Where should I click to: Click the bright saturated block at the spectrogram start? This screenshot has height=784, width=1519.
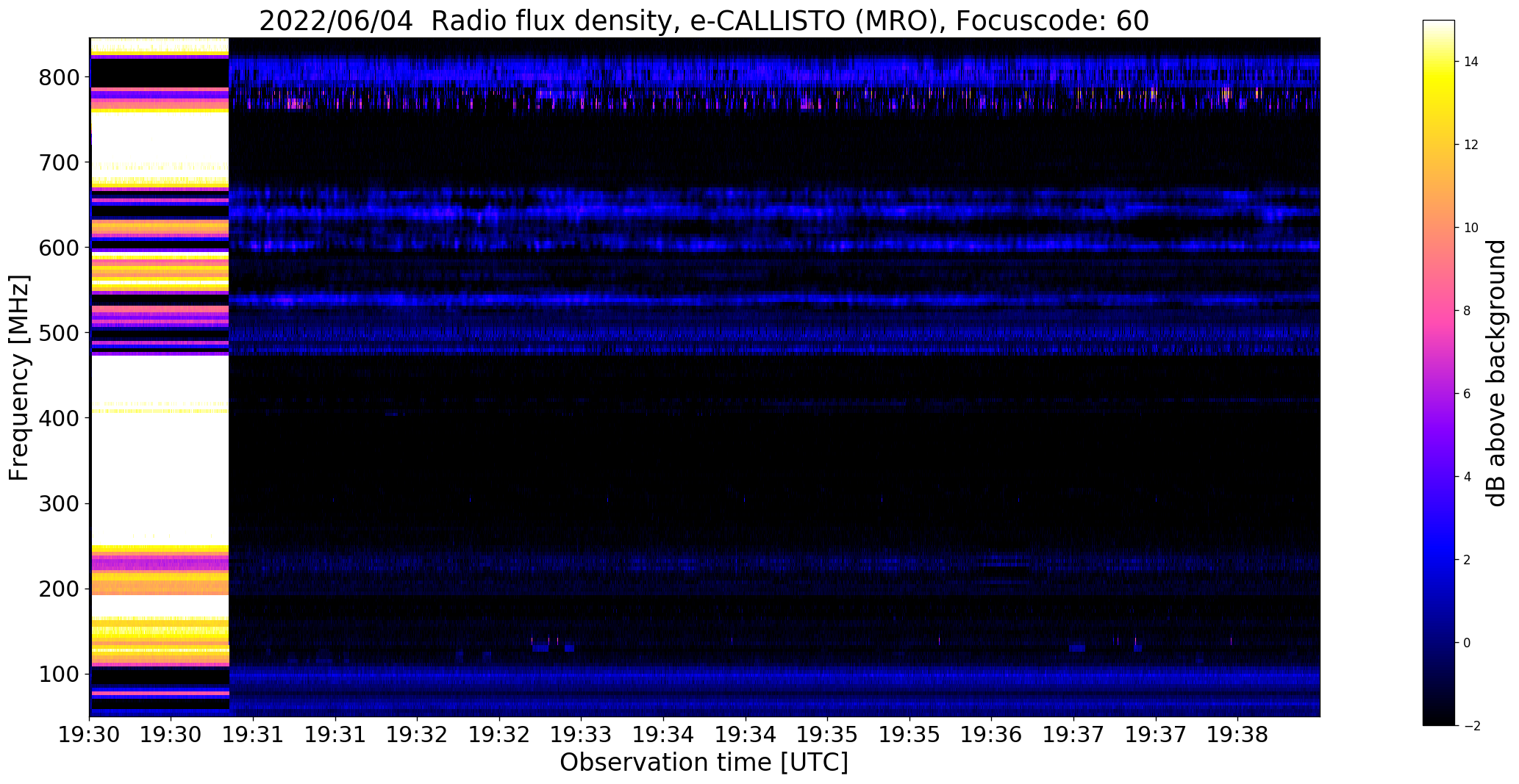point(160,377)
